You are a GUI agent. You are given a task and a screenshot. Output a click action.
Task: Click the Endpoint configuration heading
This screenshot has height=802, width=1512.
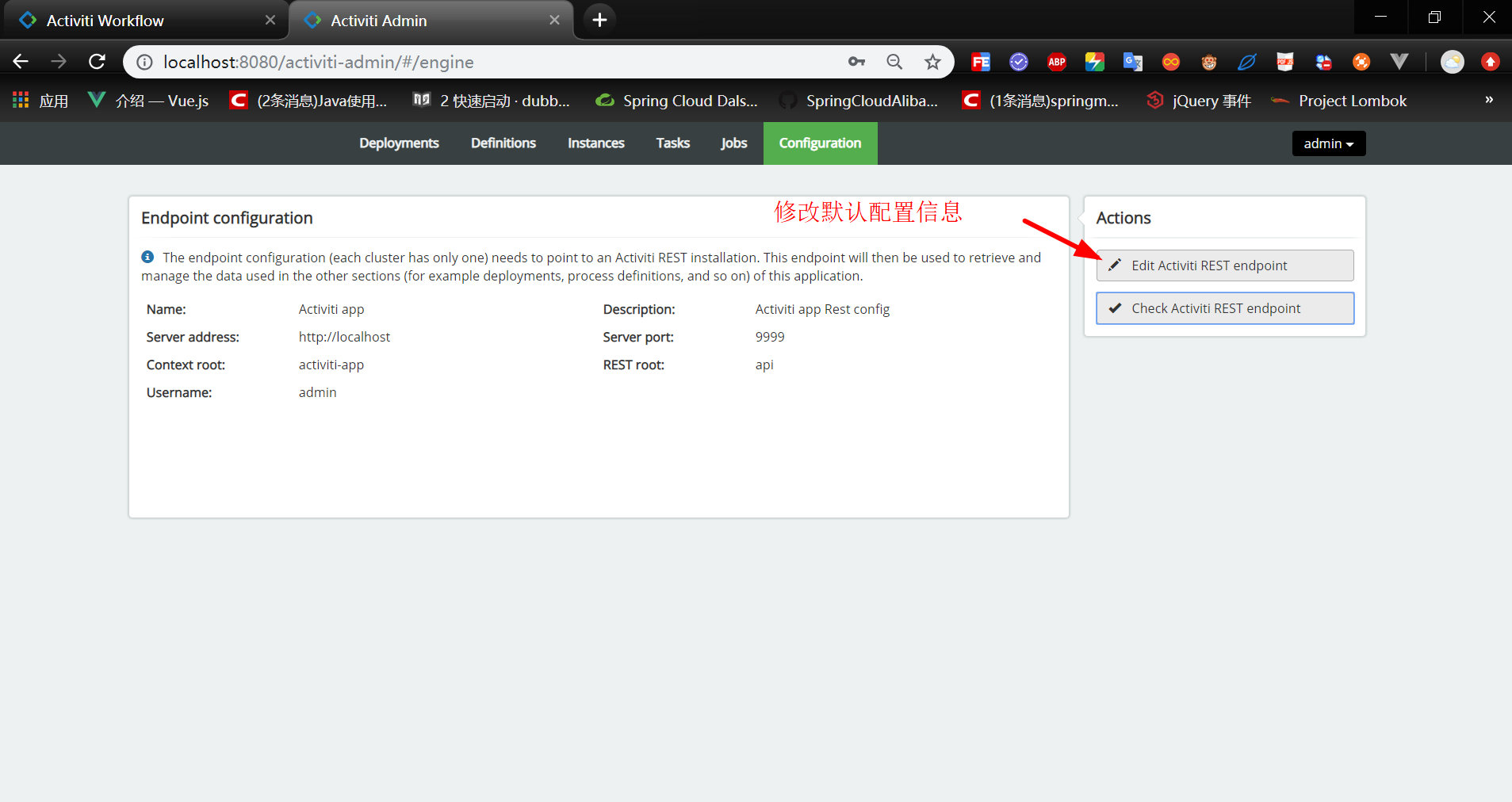[227, 218]
